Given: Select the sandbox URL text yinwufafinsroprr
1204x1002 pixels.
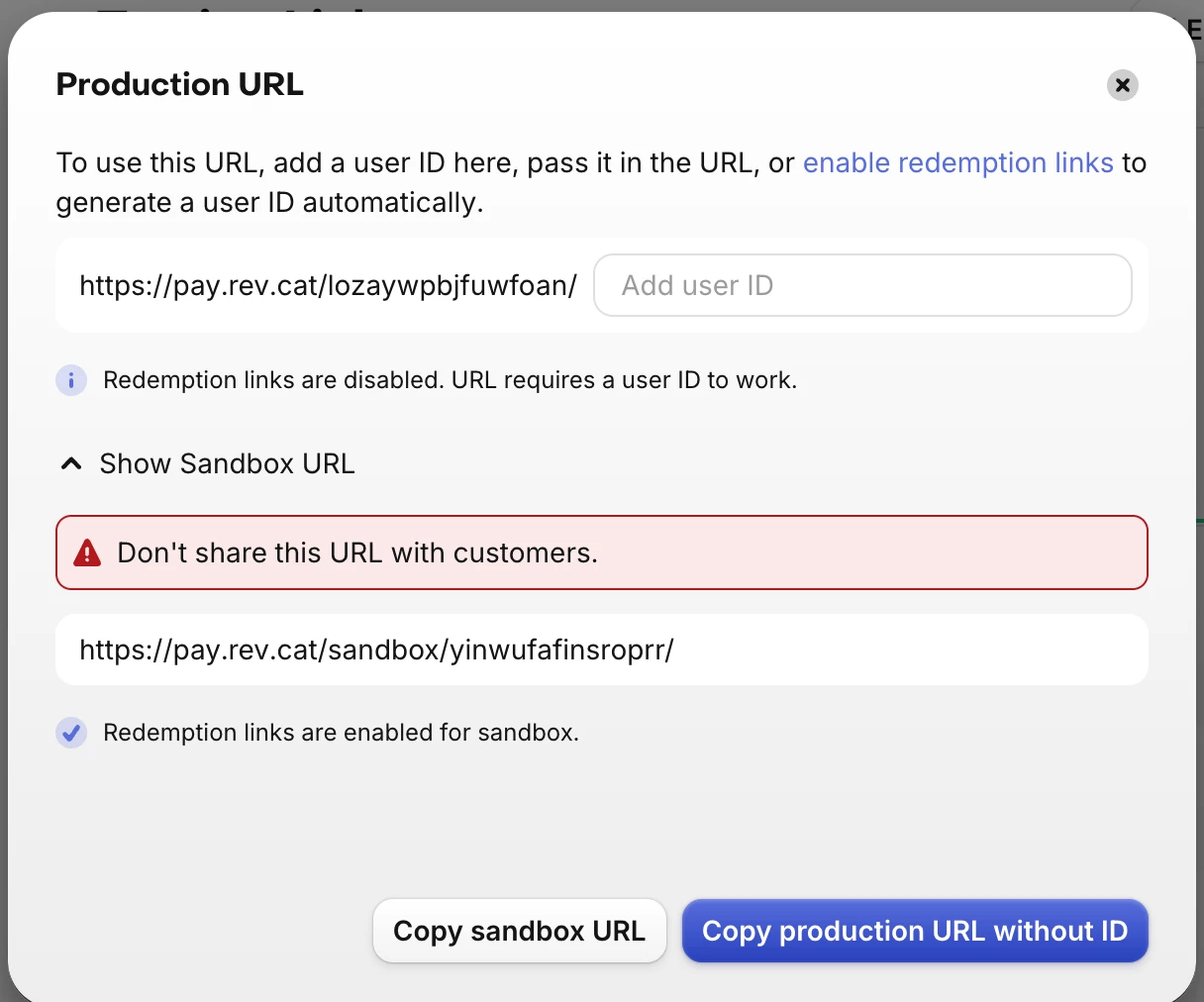Looking at the screenshot, I should click(x=376, y=650).
